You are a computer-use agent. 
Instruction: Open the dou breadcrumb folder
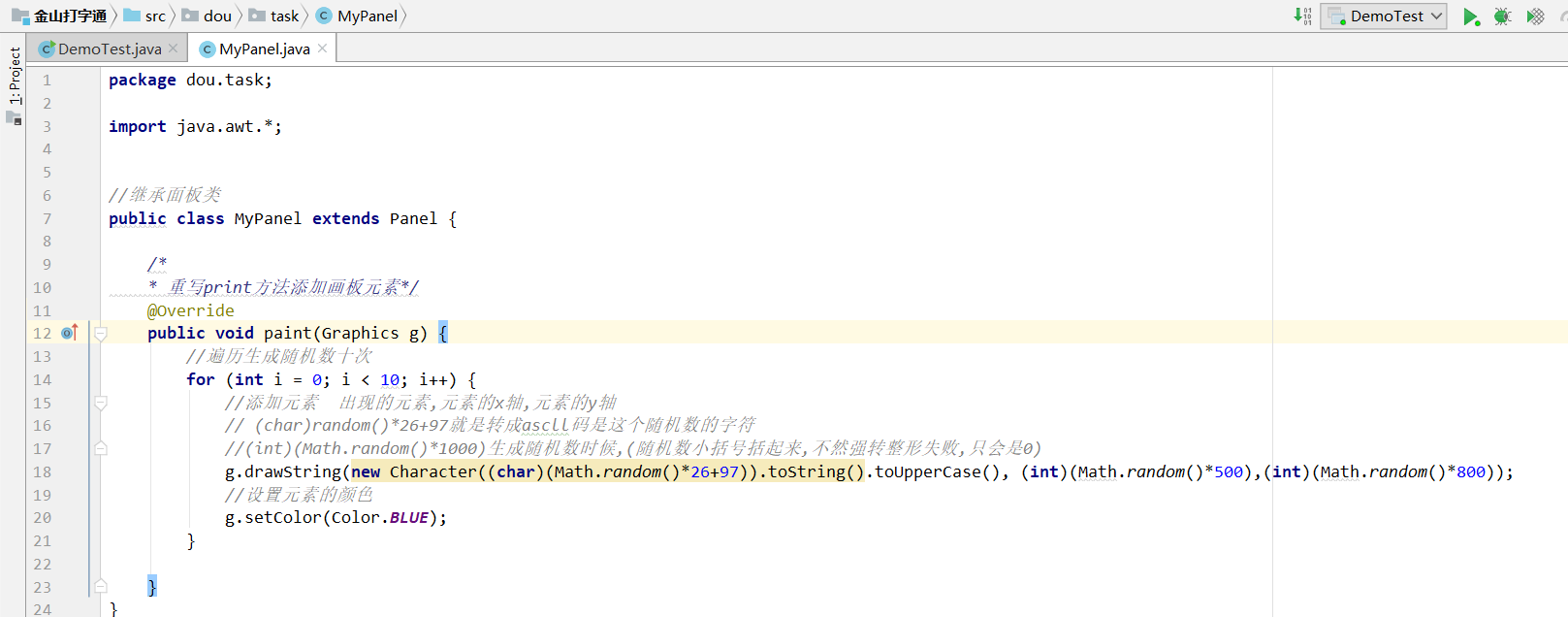208,16
